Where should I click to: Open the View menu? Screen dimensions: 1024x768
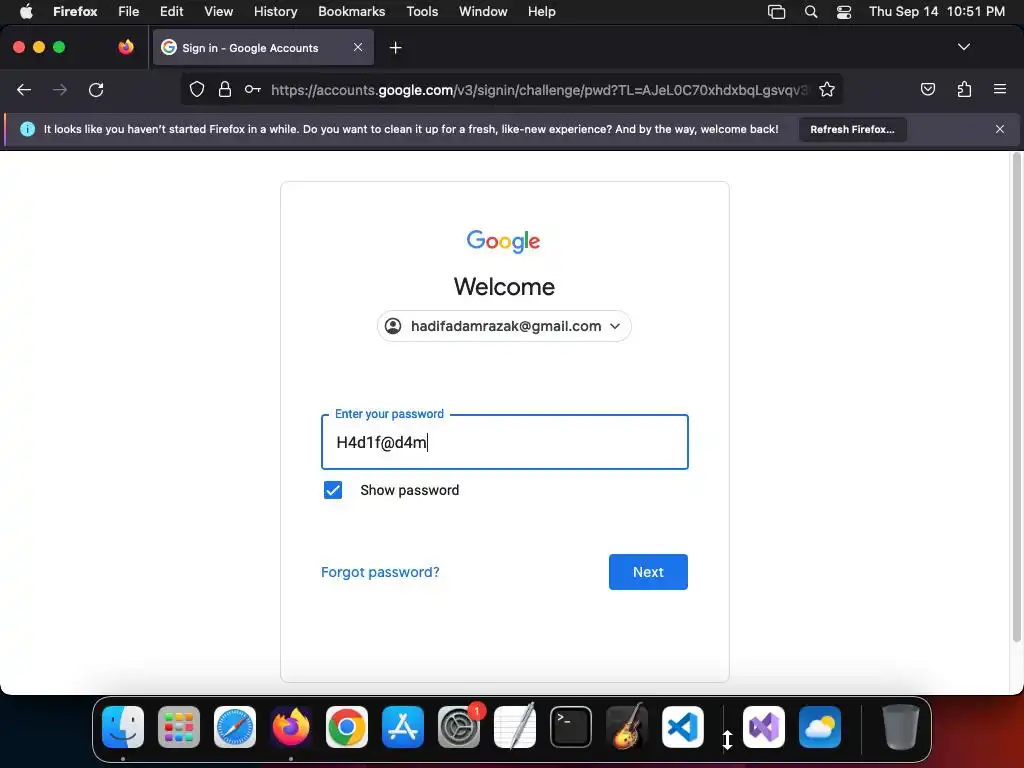218,11
